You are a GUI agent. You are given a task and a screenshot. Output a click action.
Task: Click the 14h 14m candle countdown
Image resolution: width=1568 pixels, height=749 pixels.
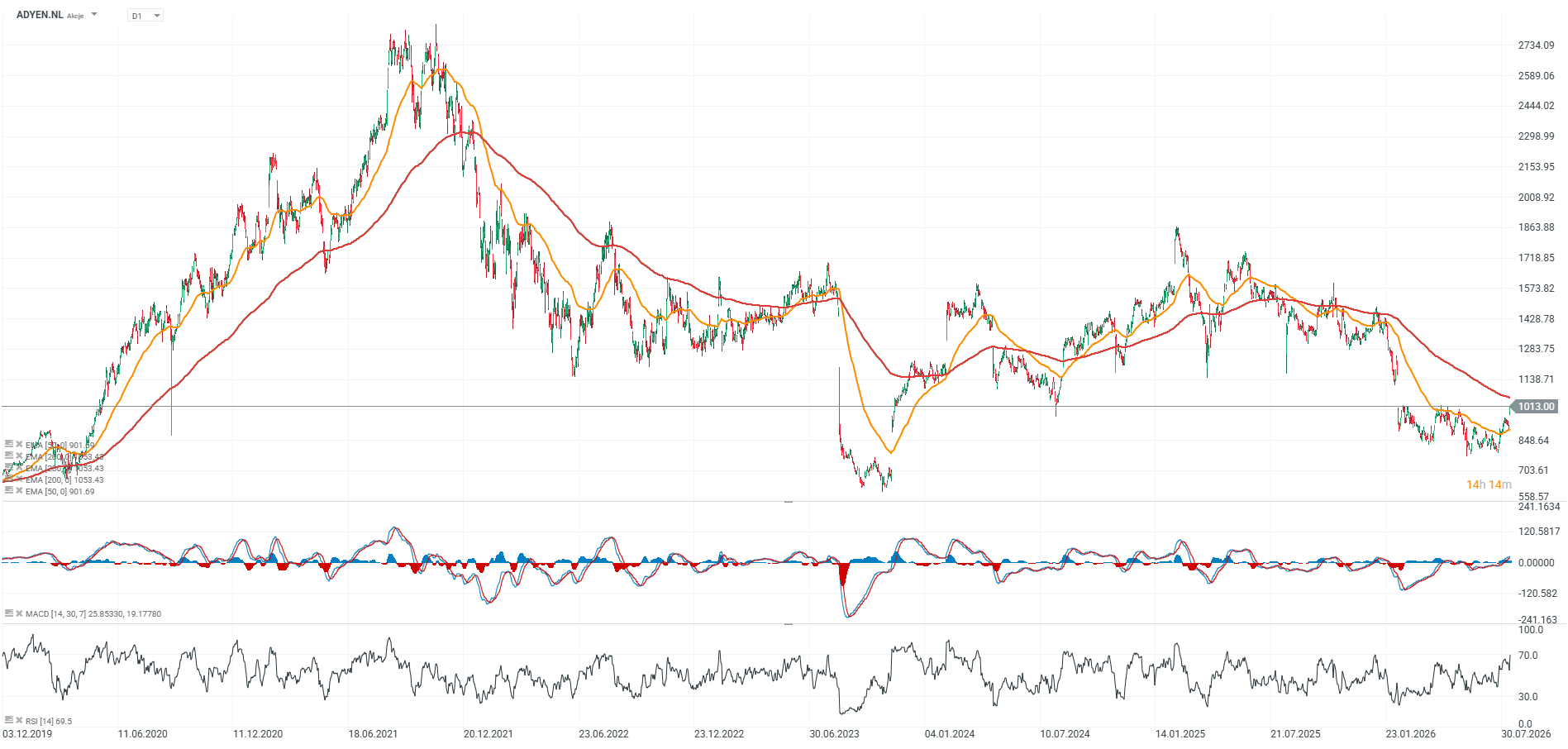click(1489, 484)
